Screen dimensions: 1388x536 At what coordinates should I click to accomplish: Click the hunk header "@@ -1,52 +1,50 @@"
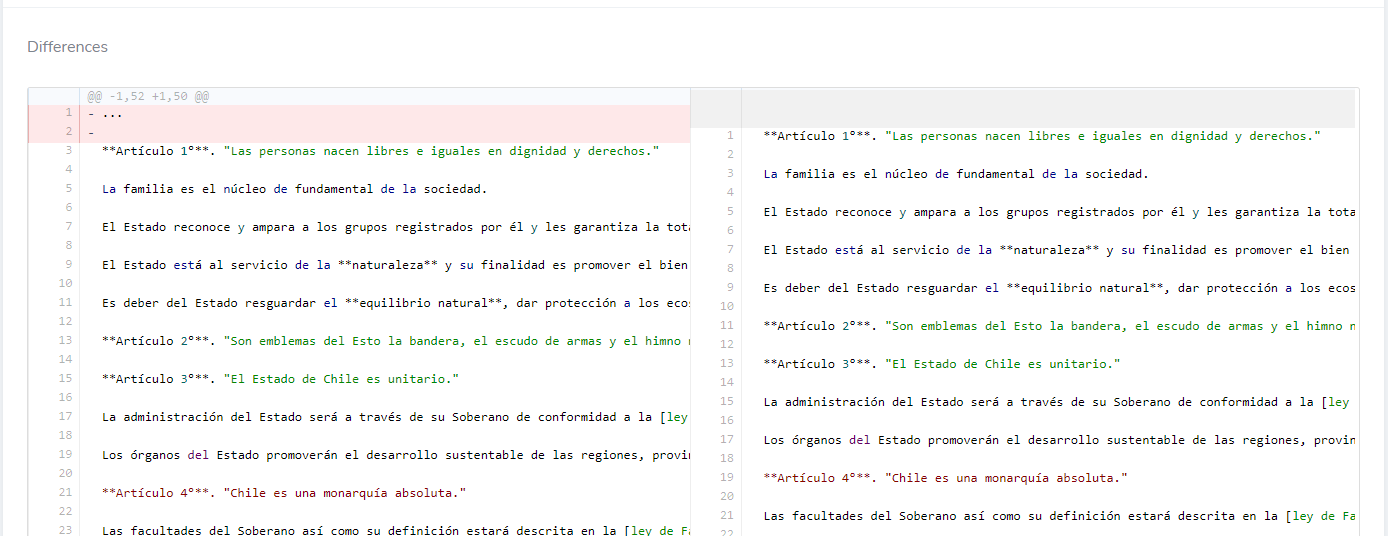click(148, 97)
